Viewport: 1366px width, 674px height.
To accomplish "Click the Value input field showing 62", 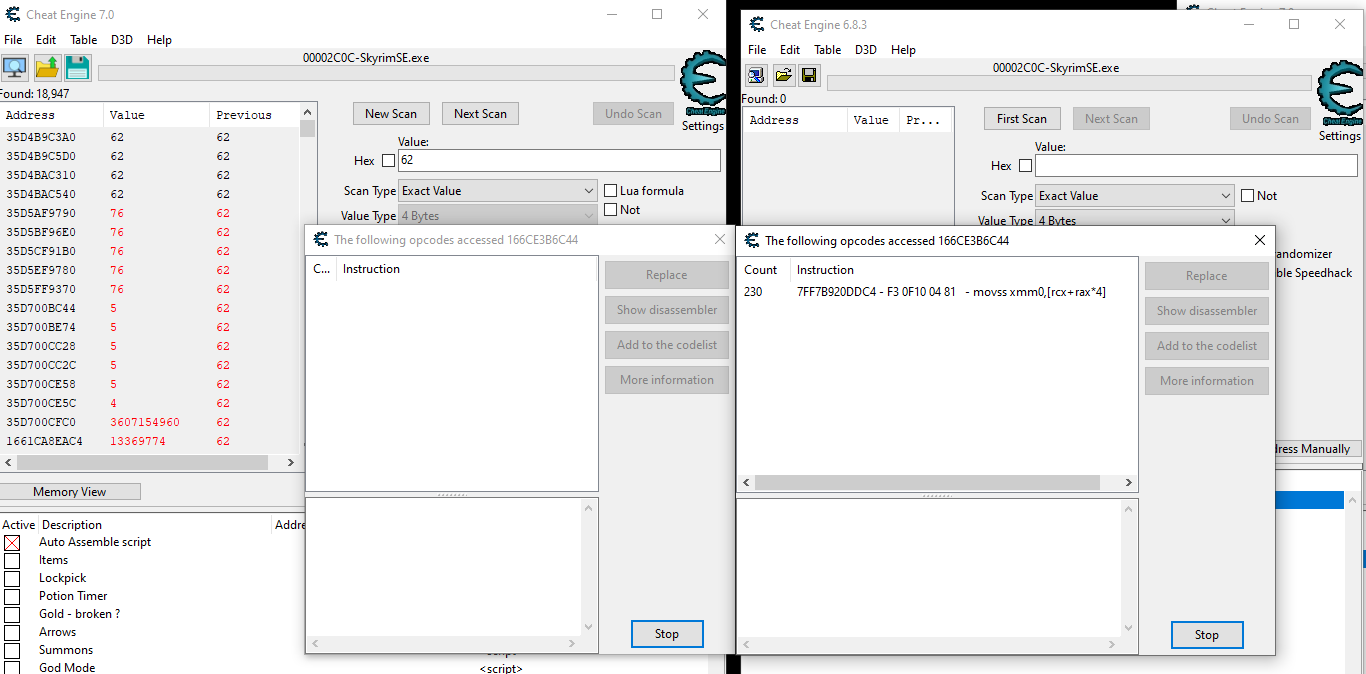I will click(558, 160).
